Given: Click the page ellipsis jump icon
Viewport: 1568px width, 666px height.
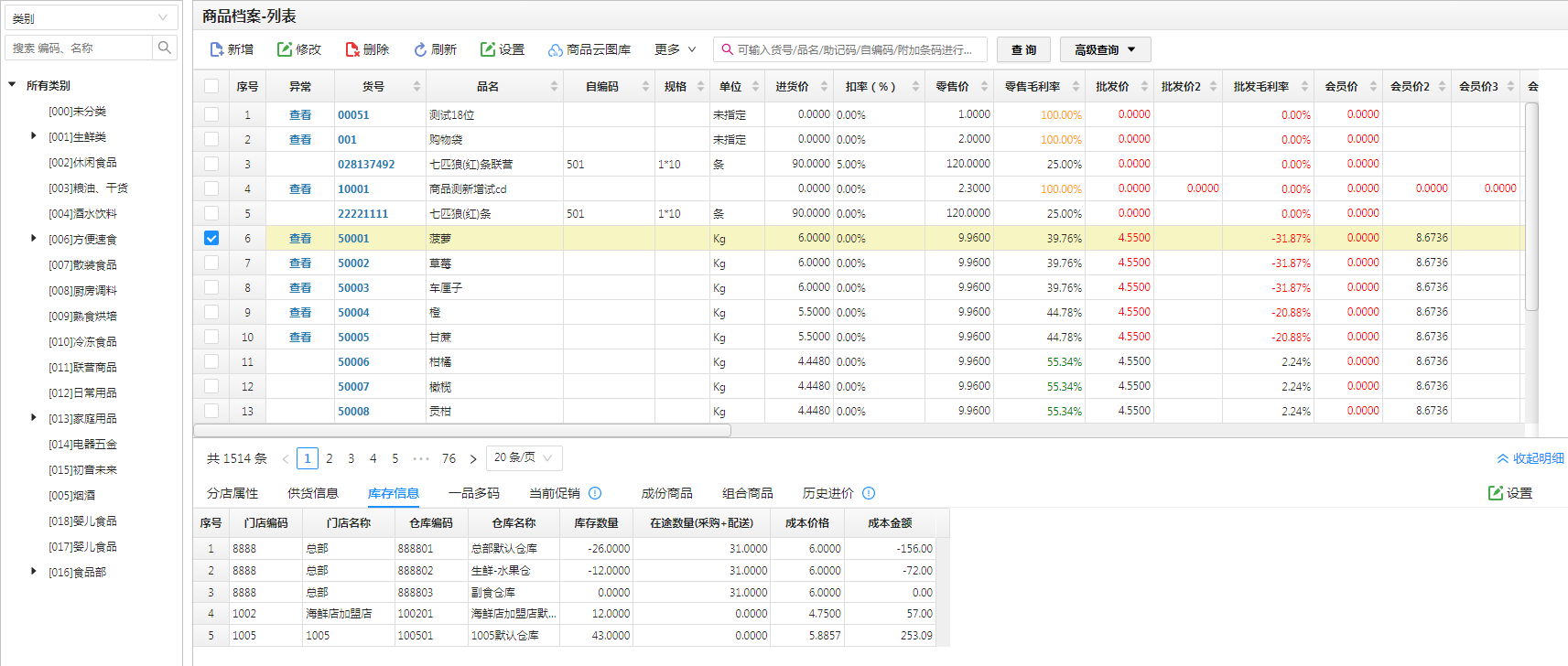Looking at the screenshot, I should pos(421,458).
